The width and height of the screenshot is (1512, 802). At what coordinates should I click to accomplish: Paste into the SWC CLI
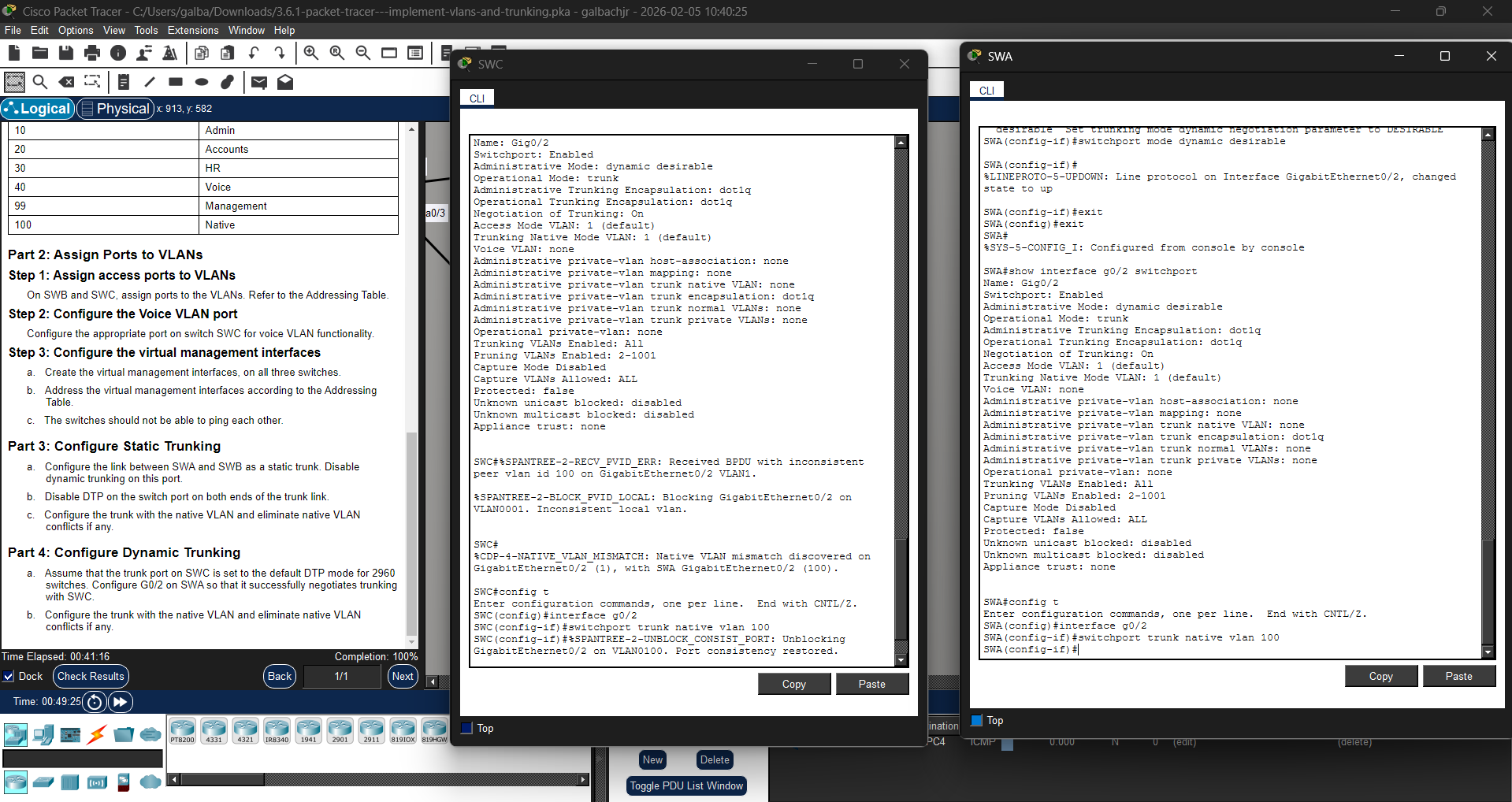click(x=872, y=684)
